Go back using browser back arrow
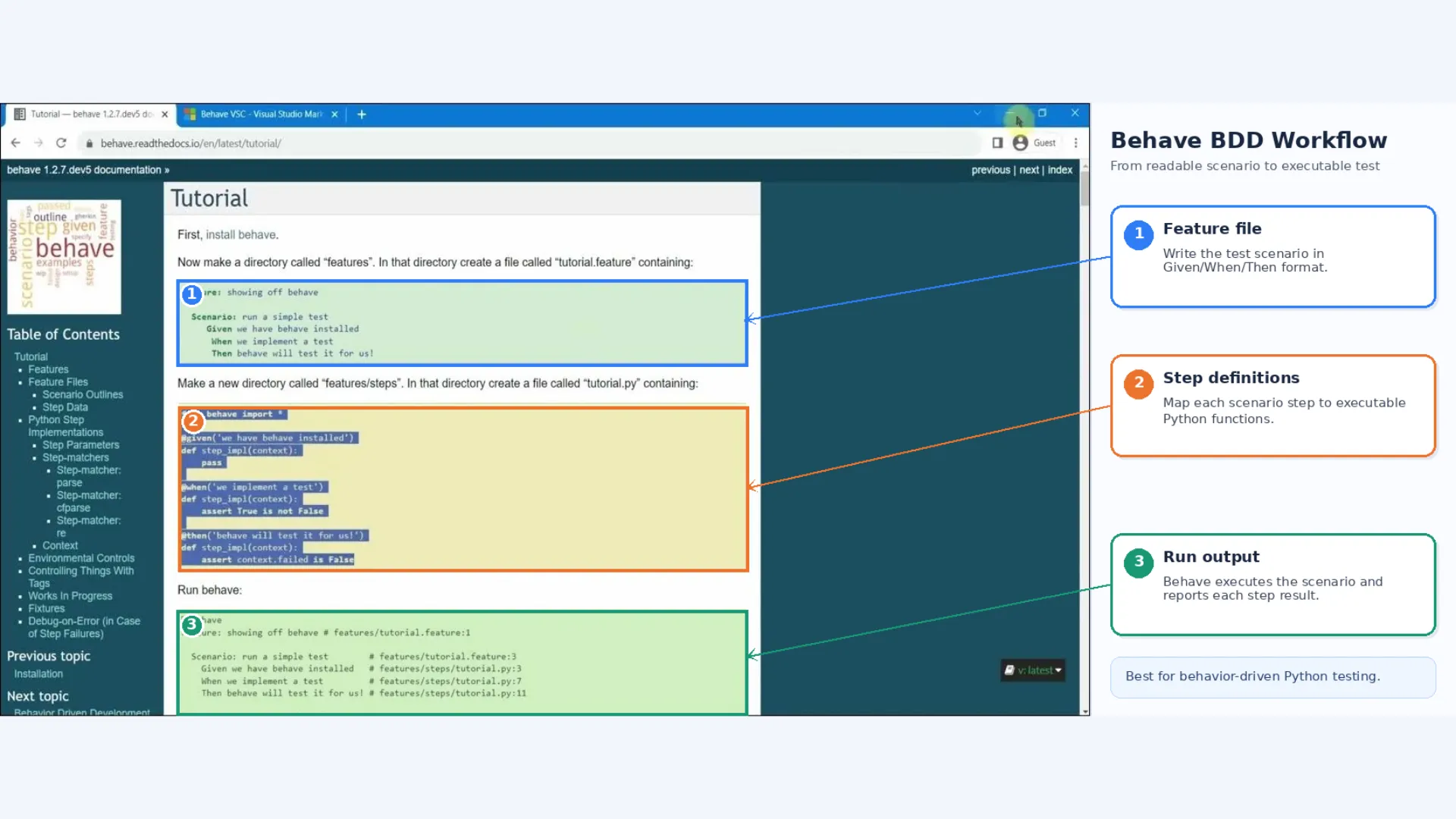 15,143
